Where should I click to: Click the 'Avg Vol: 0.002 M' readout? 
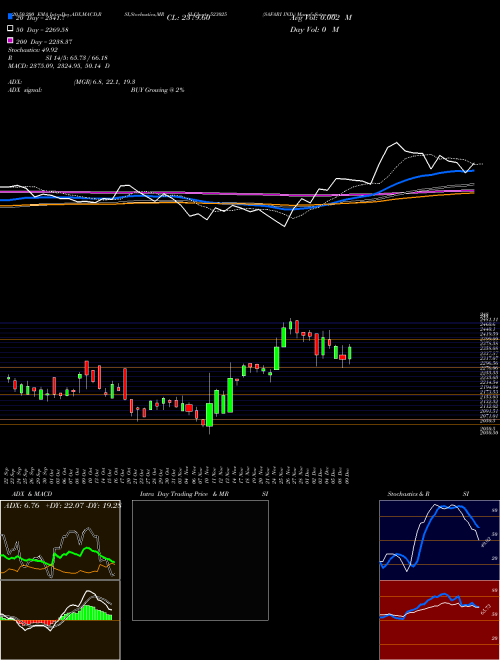[321, 18]
